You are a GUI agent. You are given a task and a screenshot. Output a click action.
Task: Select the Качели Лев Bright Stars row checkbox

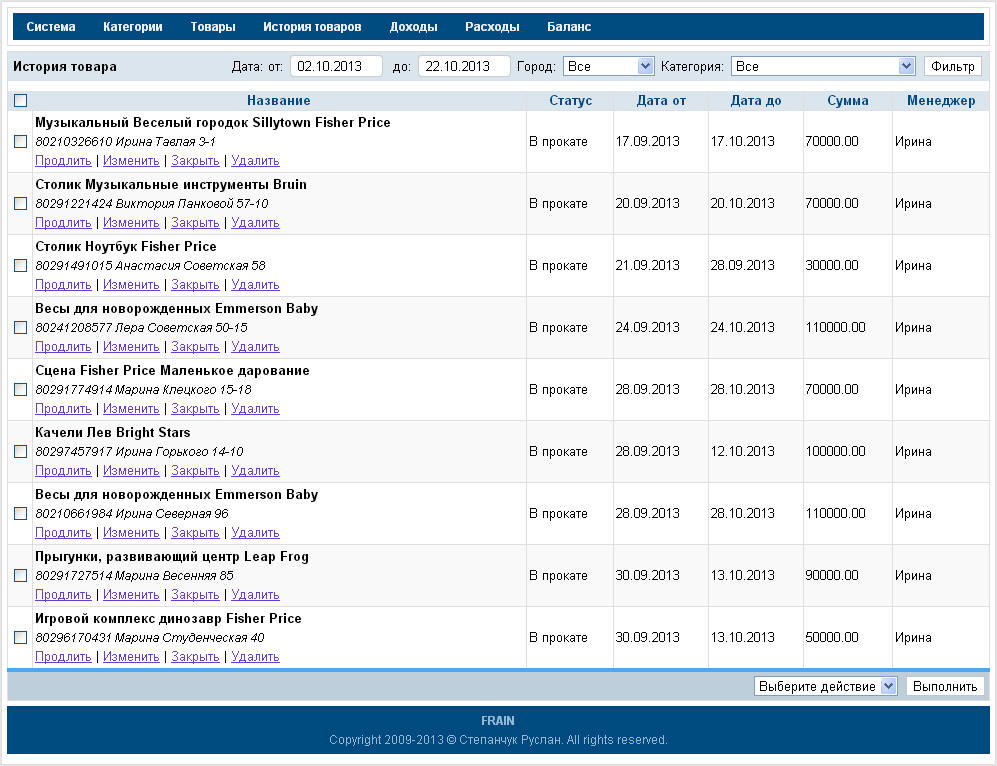click(21, 452)
